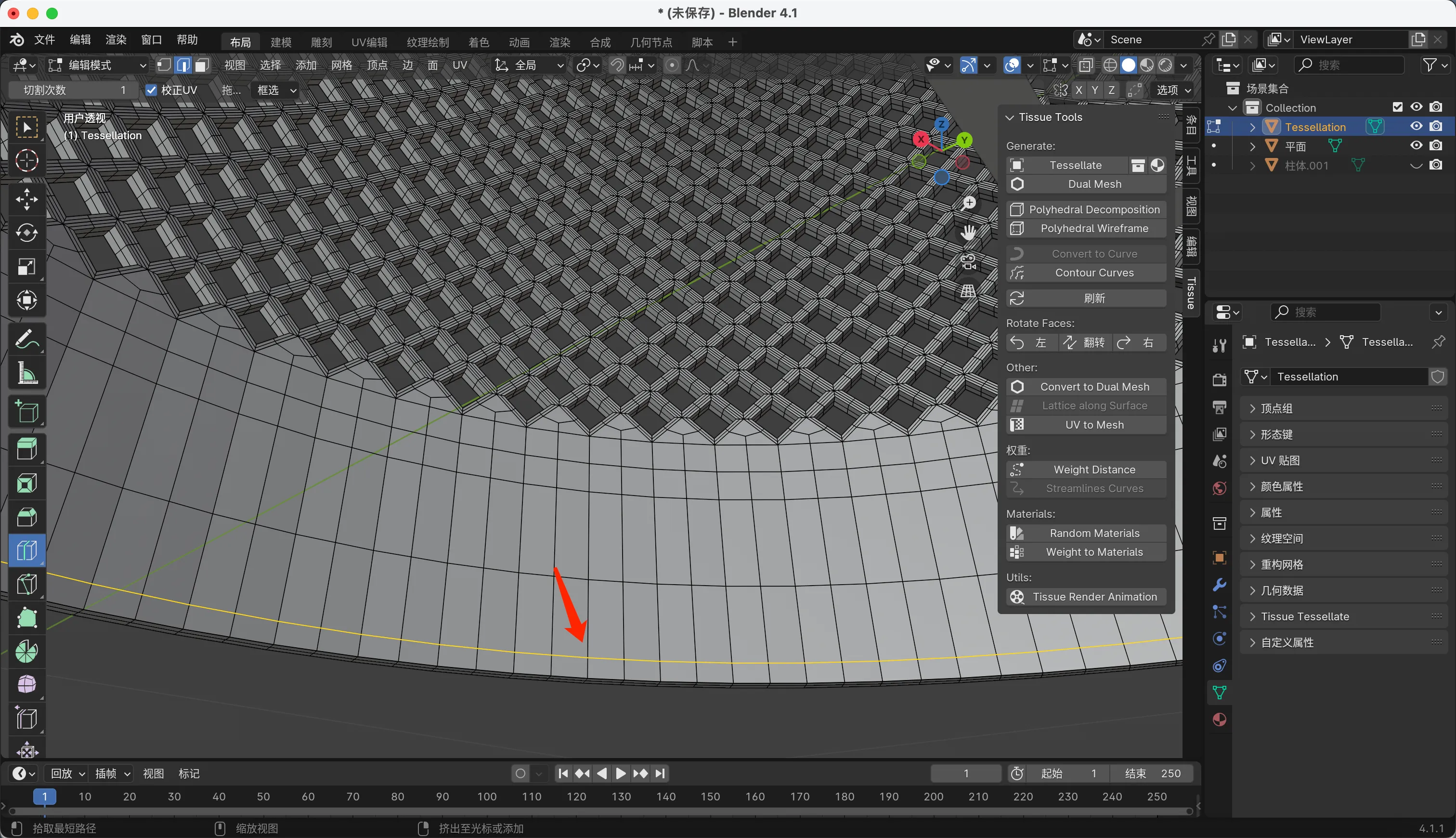Hide the Tessellation object in viewport

1417,127
